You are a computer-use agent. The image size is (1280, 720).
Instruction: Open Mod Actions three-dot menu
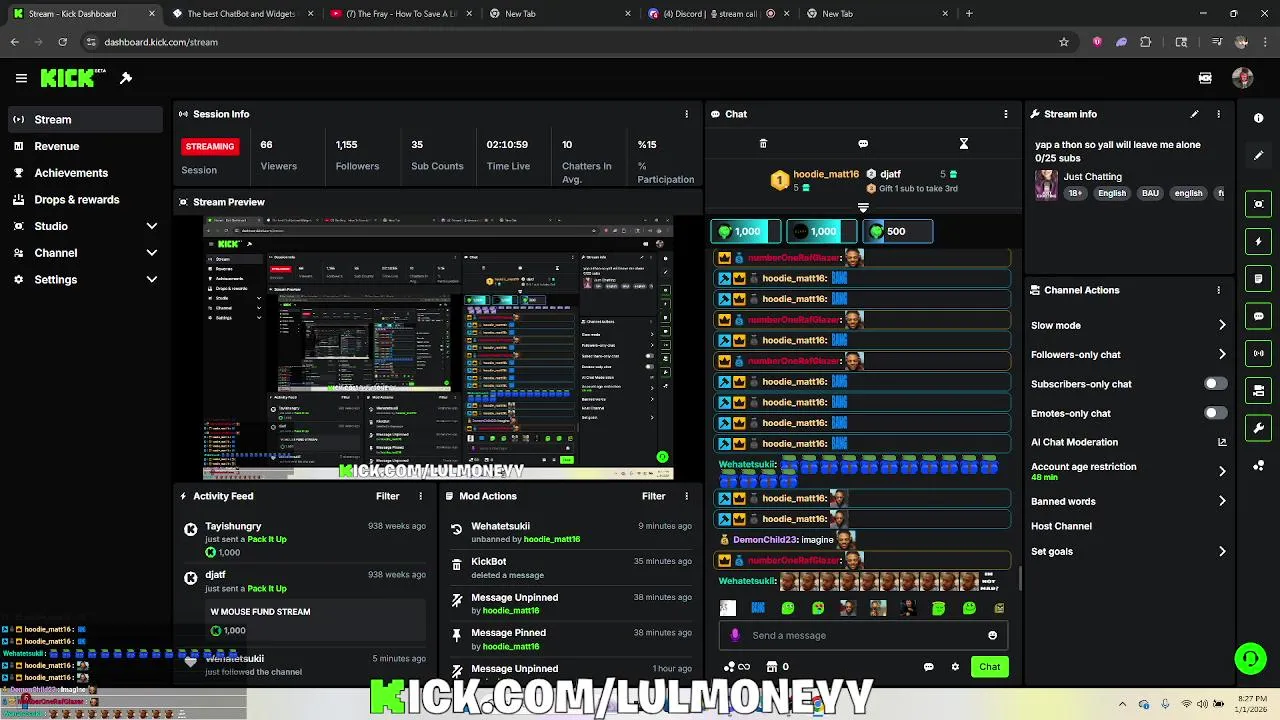(x=686, y=496)
